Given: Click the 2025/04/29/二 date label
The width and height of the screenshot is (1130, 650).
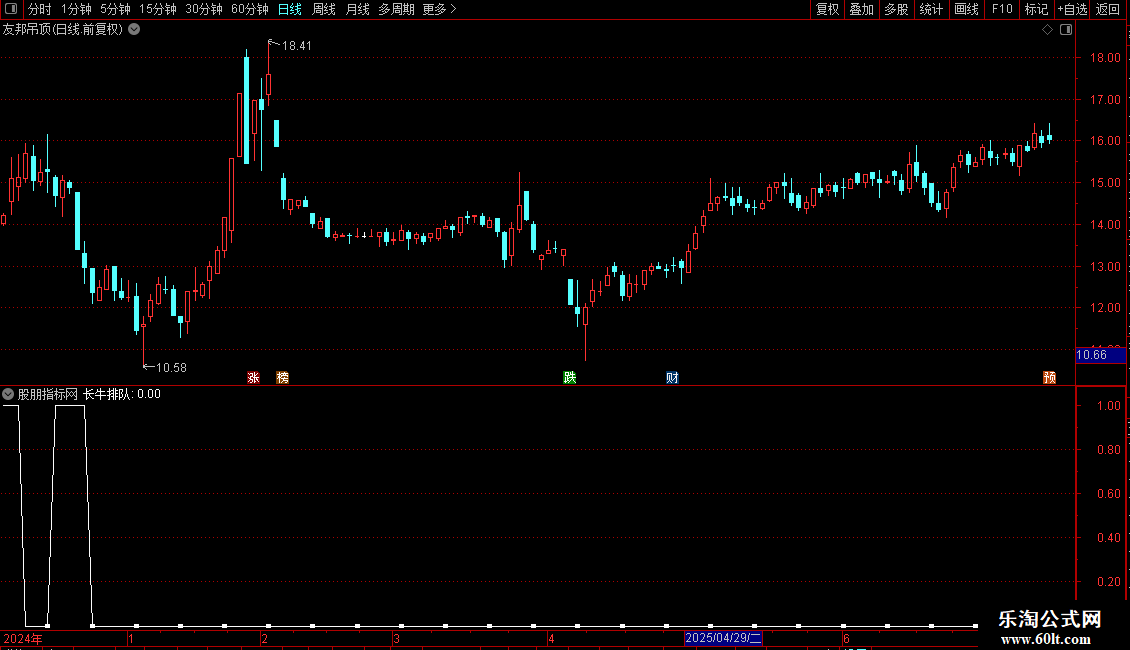Looking at the screenshot, I should pos(723,638).
